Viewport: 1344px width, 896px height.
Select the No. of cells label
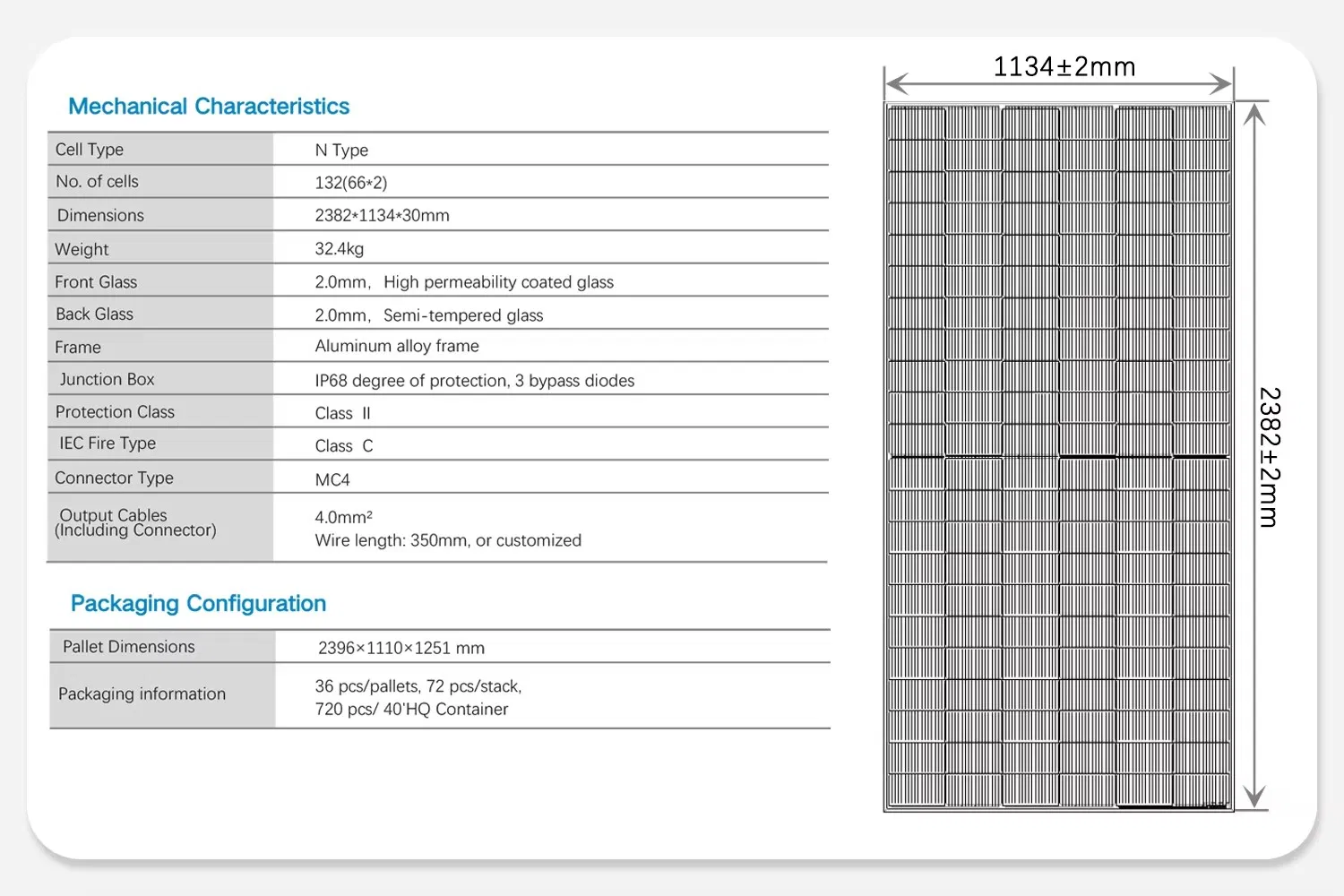tap(97, 181)
